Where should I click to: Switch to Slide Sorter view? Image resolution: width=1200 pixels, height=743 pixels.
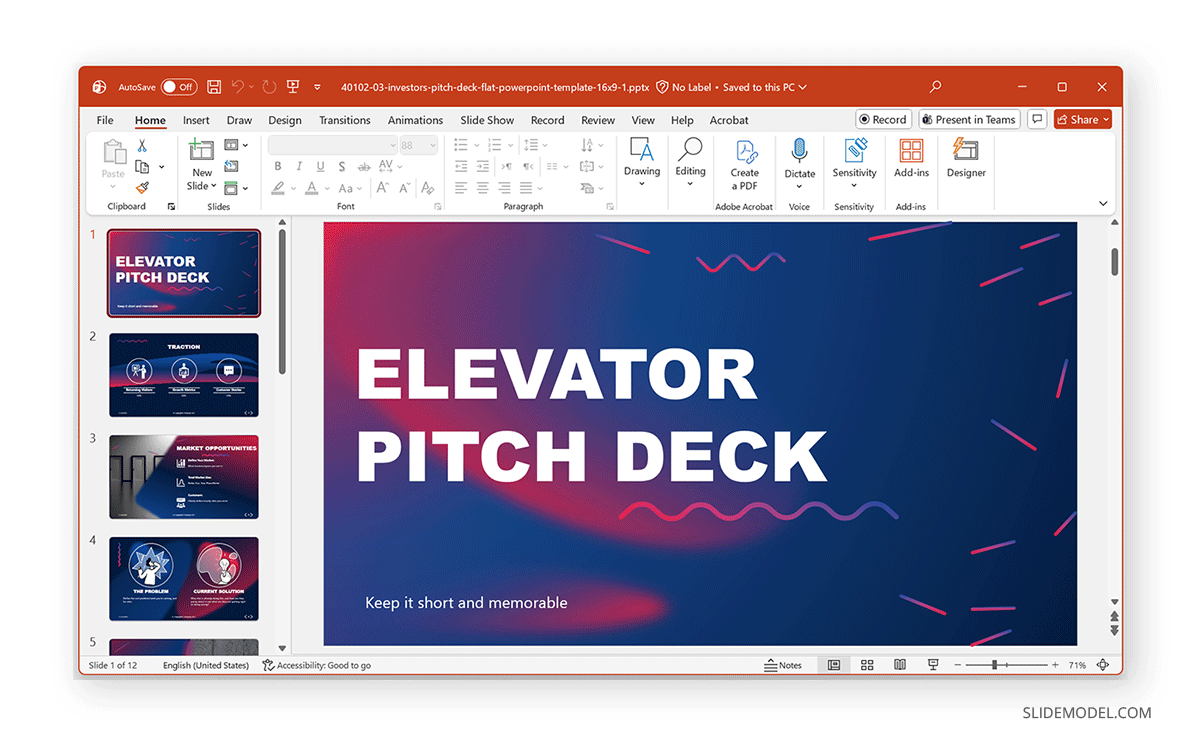[x=866, y=664]
